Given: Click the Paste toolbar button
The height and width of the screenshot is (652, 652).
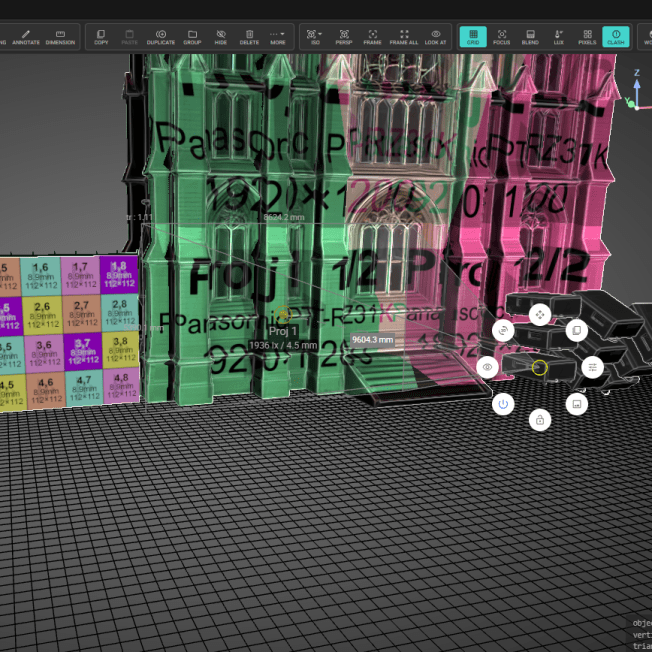Looking at the screenshot, I should click(x=129, y=37).
